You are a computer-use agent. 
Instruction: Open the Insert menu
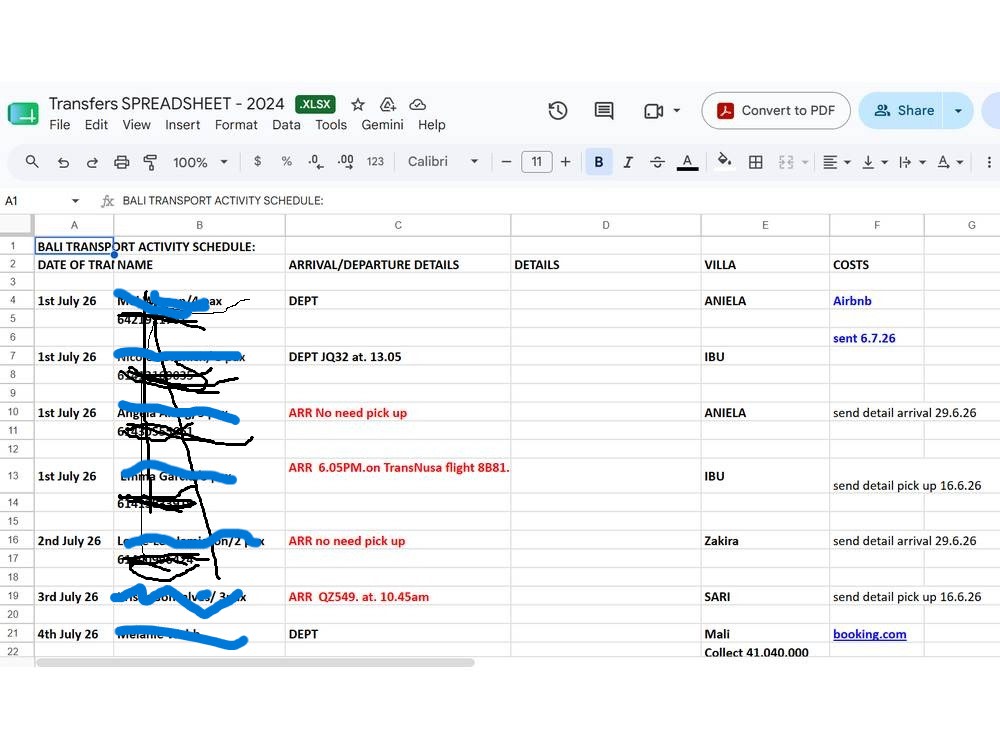coord(182,125)
